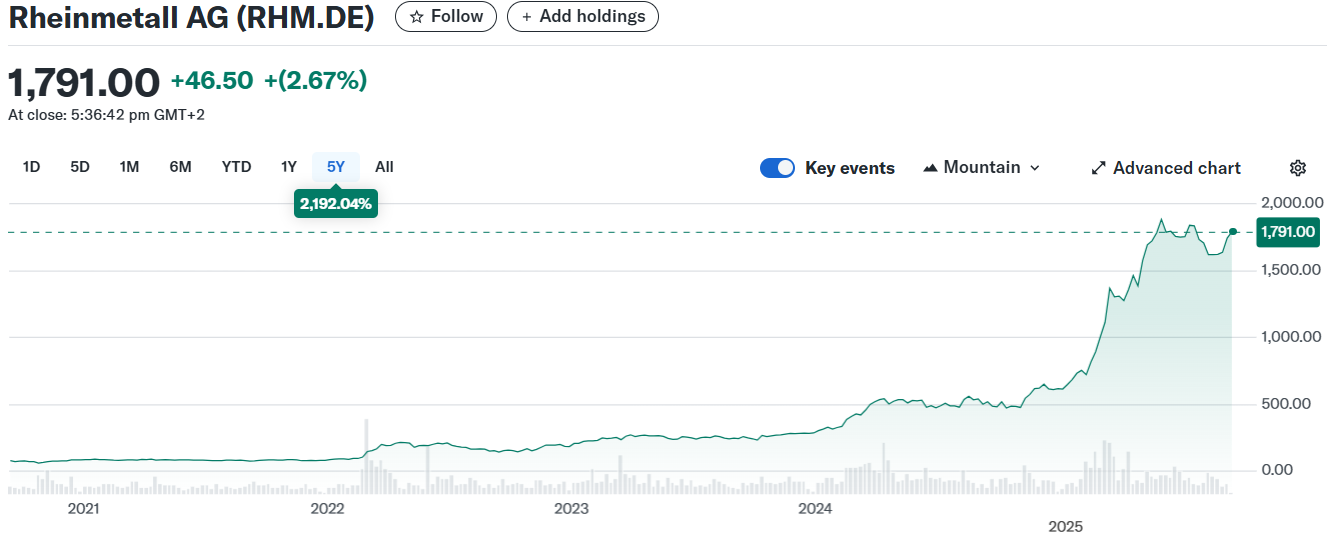Select the 1D time range
The image size is (1328, 543).
coord(31,167)
